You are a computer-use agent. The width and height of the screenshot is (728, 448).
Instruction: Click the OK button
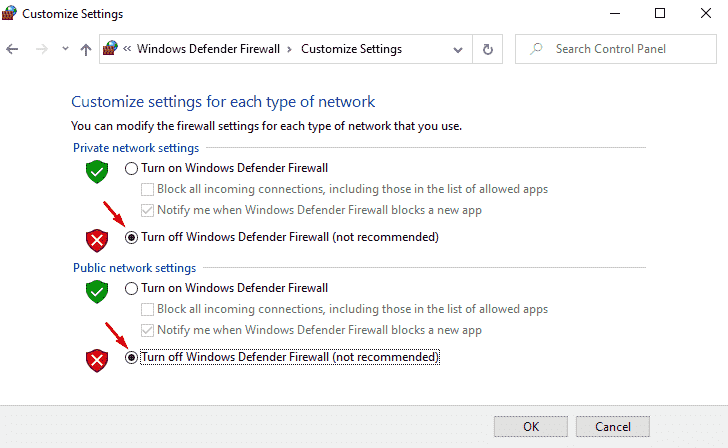pos(531,427)
